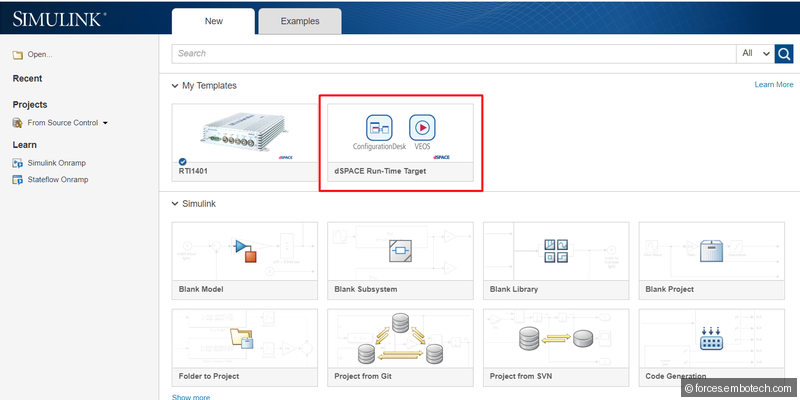Click the search magnifier button
Image resolution: width=800 pixels, height=400 pixels.
point(784,53)
